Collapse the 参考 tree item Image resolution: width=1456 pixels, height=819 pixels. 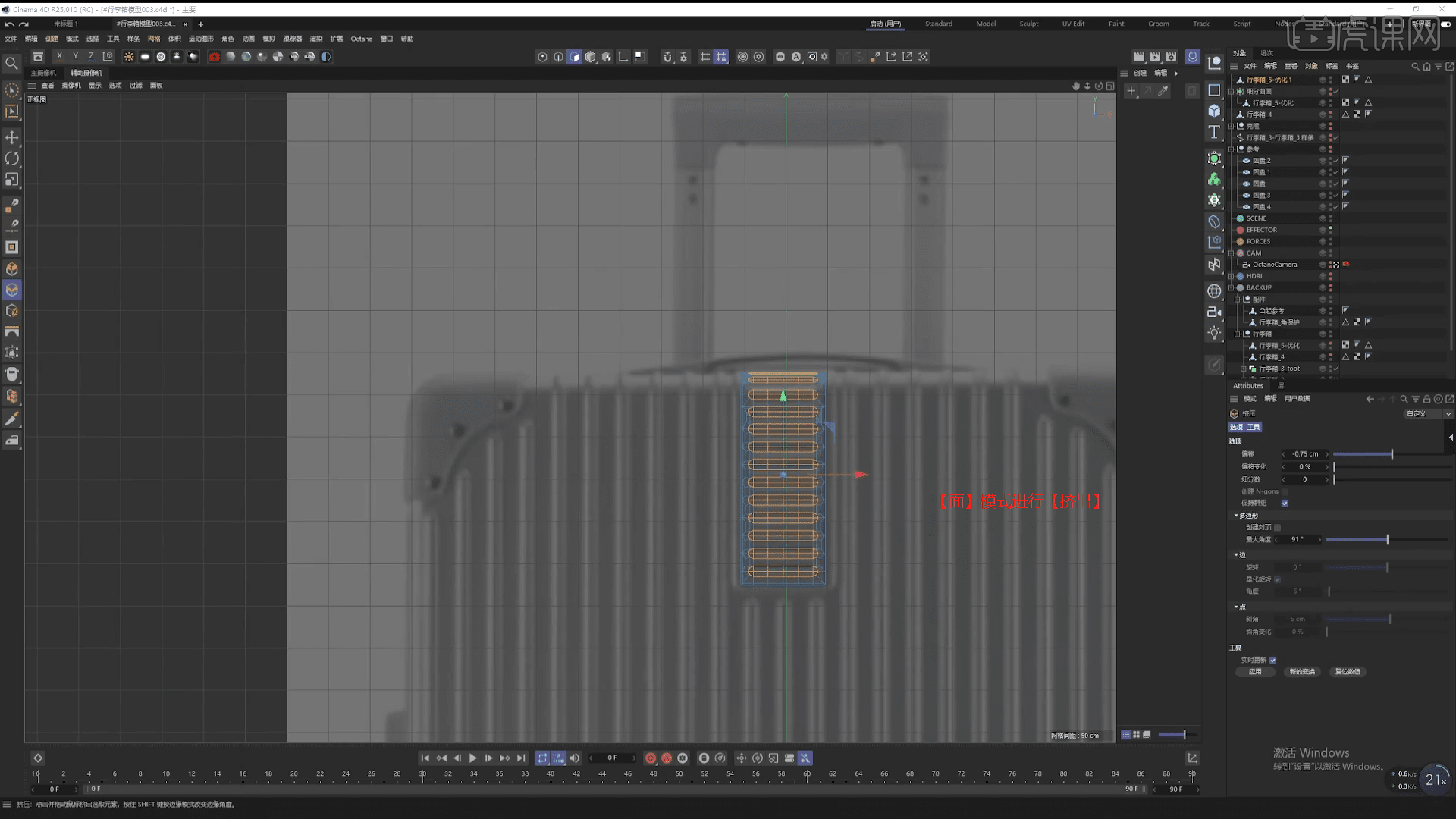[1232, 149]
